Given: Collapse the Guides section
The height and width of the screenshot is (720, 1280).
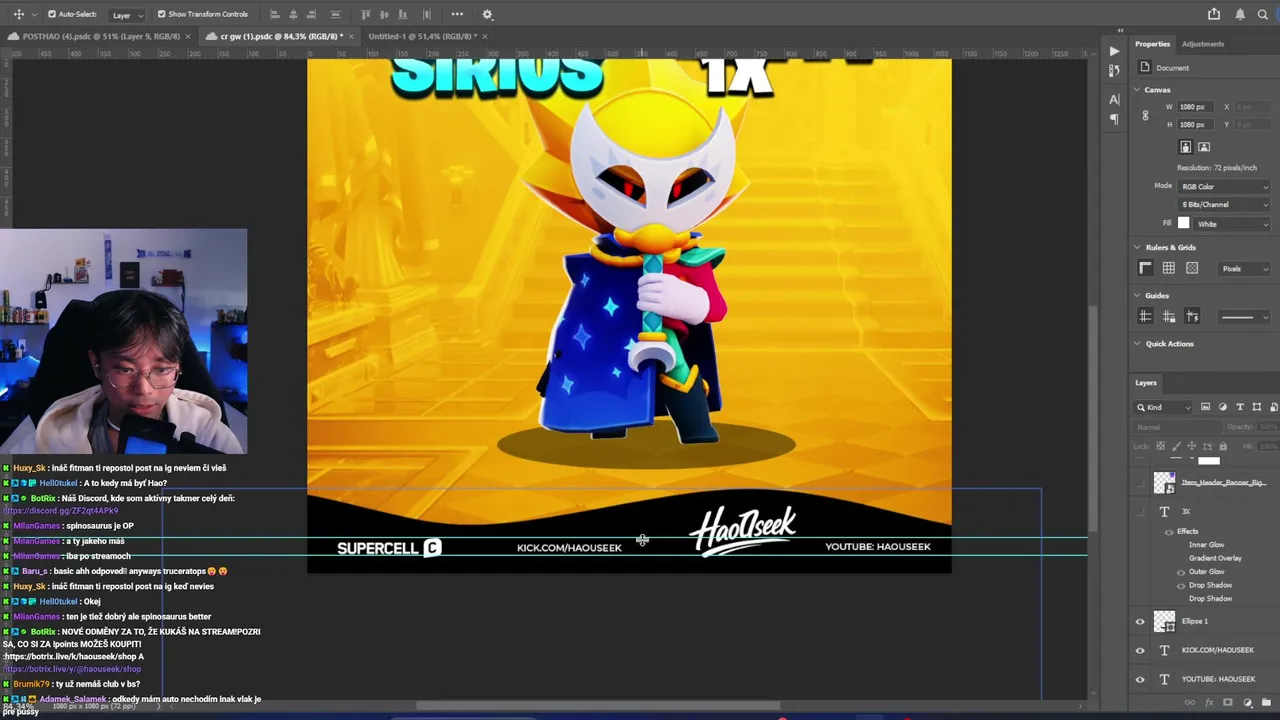Looking at the screenshot, I should [1137, 296].
